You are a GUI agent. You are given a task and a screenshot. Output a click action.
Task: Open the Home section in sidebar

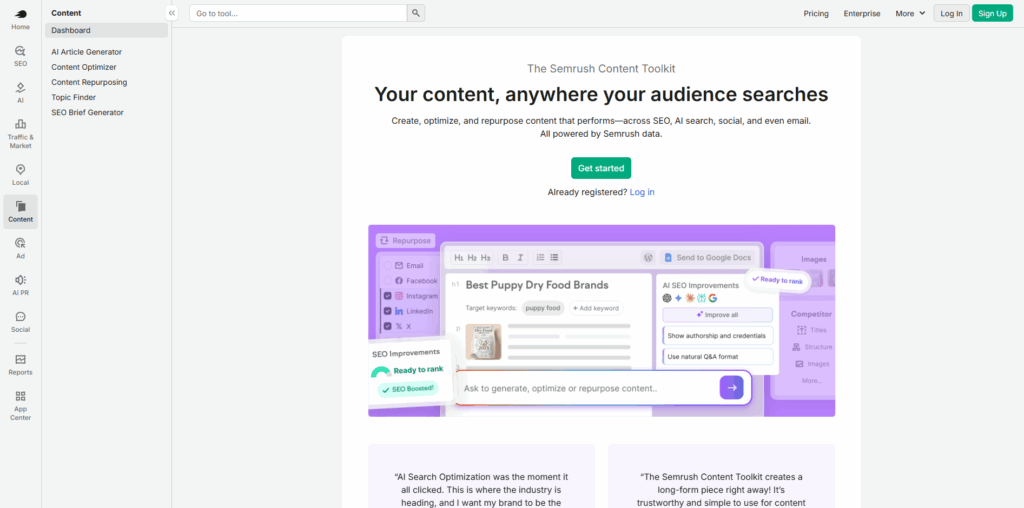tap(20, 19)
